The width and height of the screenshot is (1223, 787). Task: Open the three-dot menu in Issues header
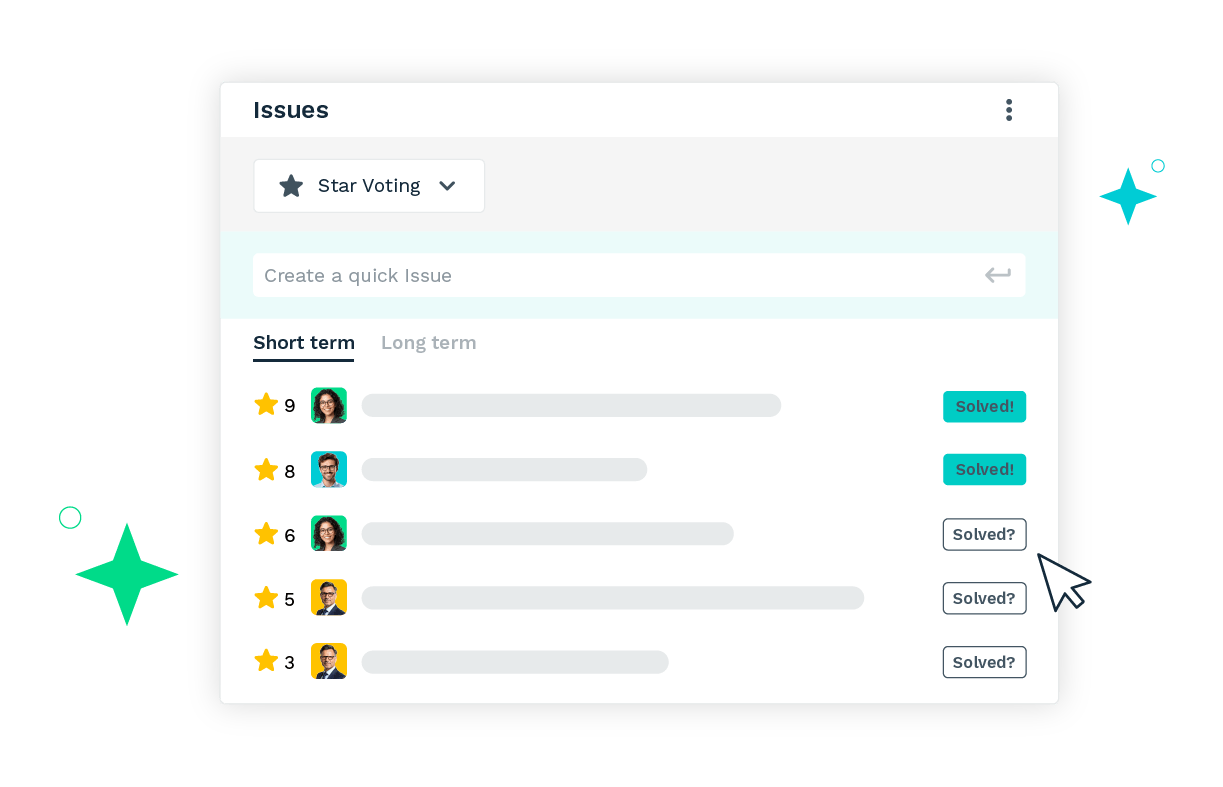coord(1008,110)
